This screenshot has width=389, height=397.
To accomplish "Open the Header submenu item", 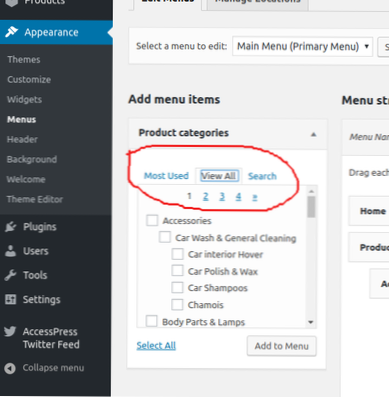I will point(22,139).
